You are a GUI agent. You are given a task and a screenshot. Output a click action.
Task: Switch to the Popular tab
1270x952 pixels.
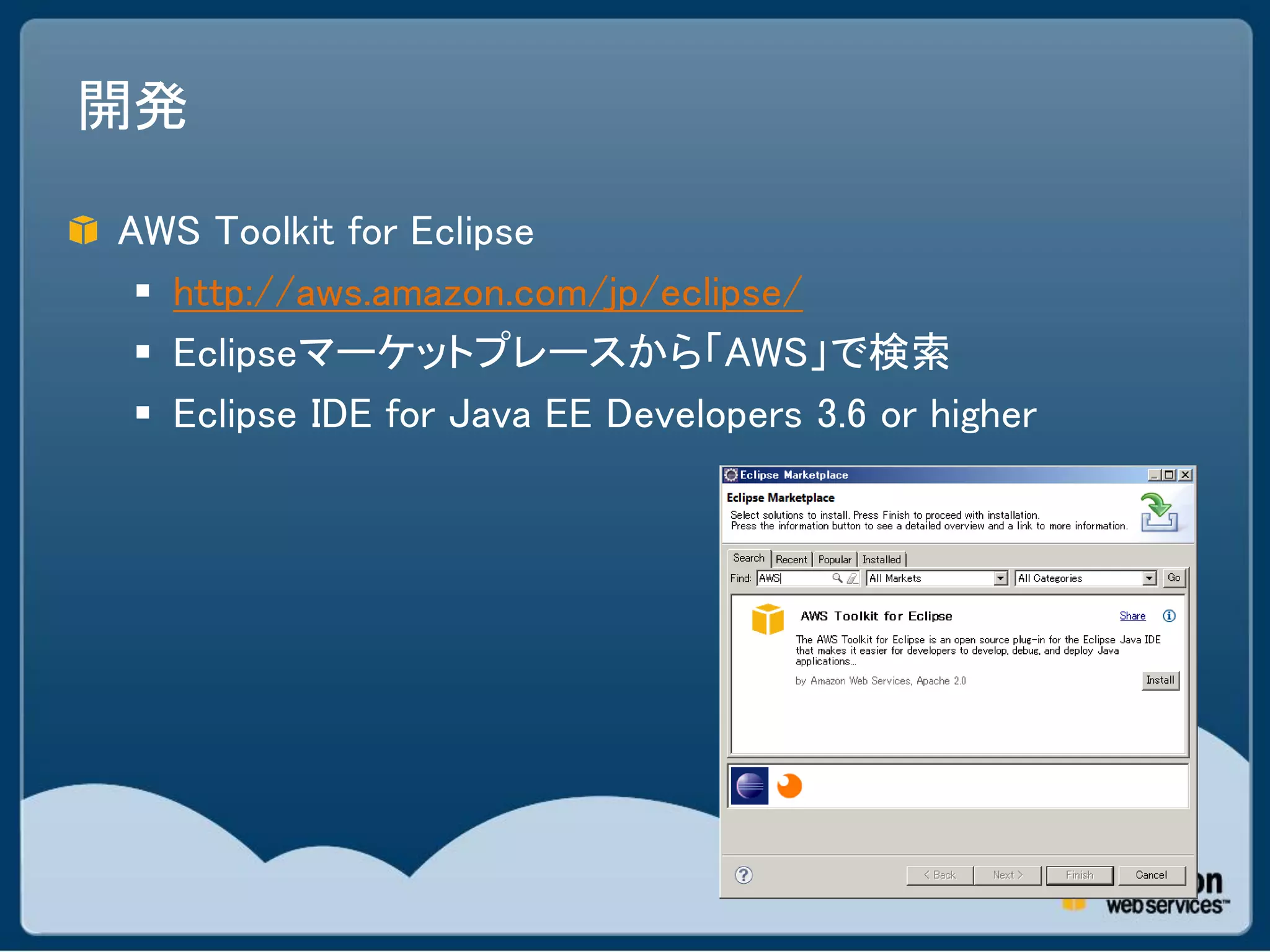click(x=835, y=559)
